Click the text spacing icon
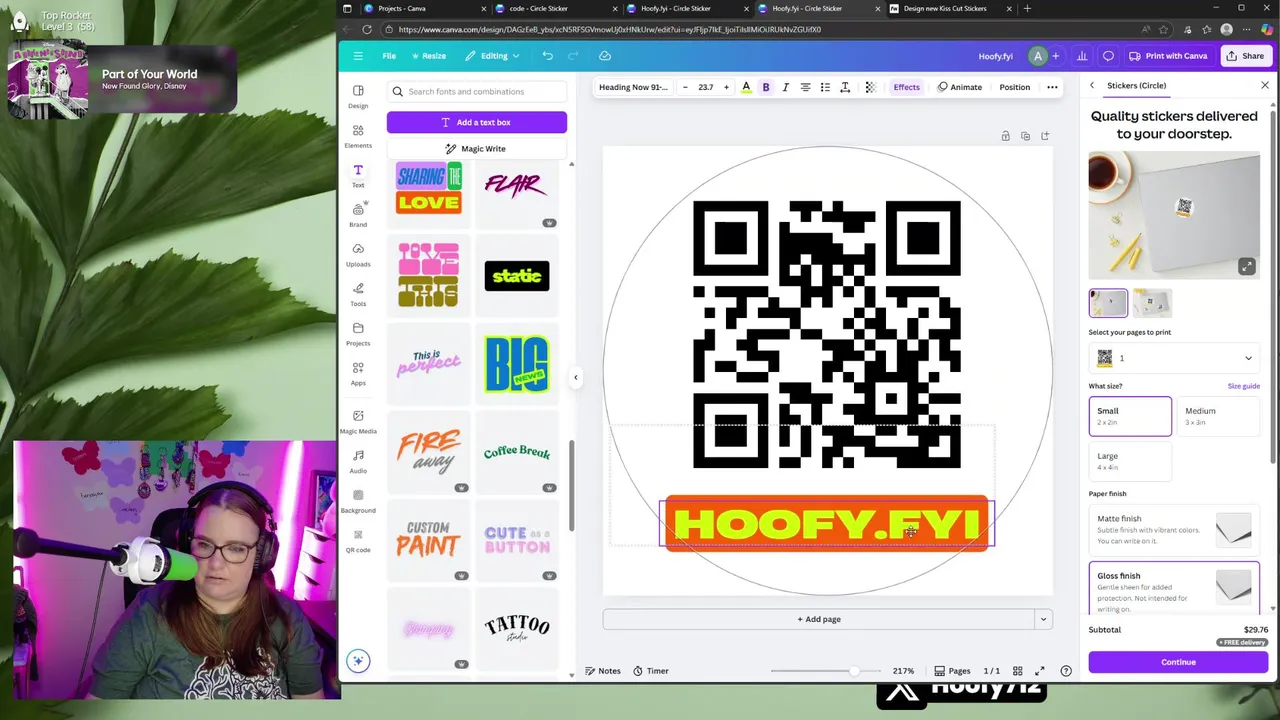The image size is (1280, 720). (845, 87)
